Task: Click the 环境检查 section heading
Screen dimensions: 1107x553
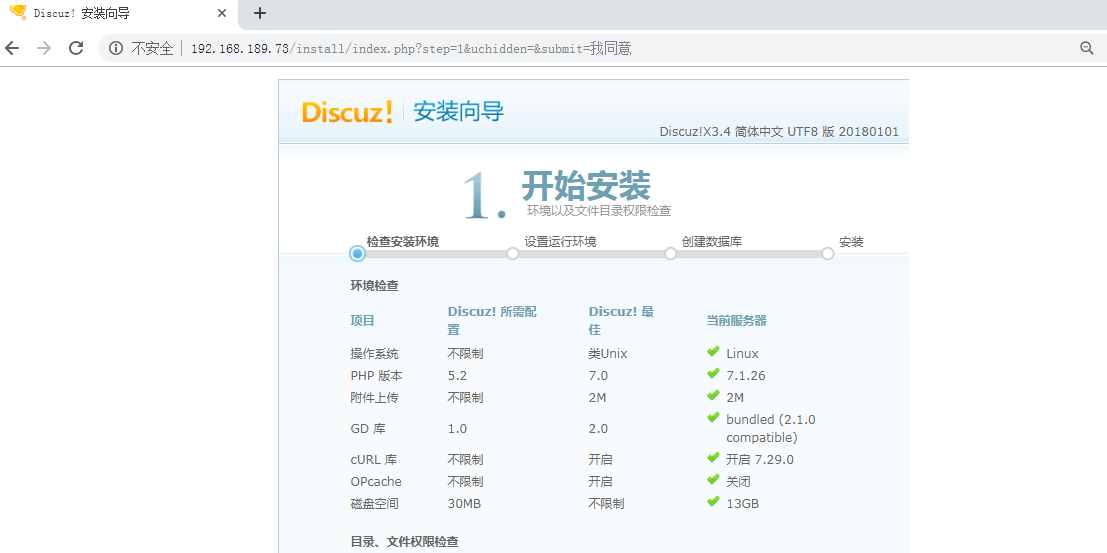Action: (375, 286)
